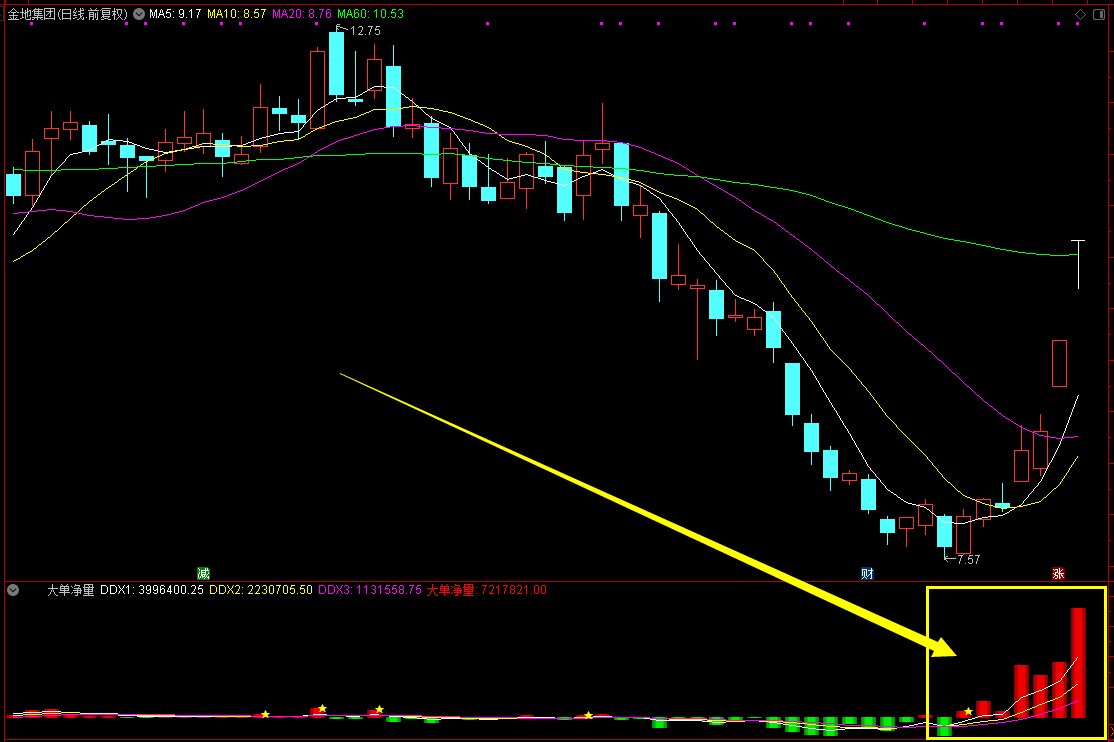Click the 12.75 high price label

(365, 31)
